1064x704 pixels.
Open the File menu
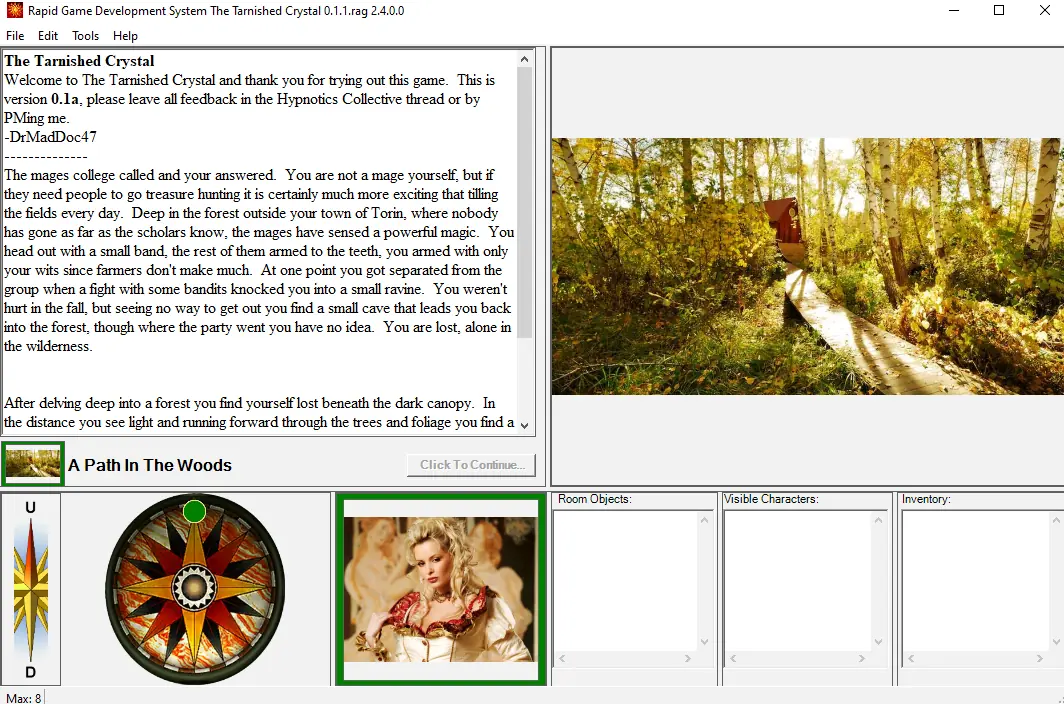(x=15, y=36)
